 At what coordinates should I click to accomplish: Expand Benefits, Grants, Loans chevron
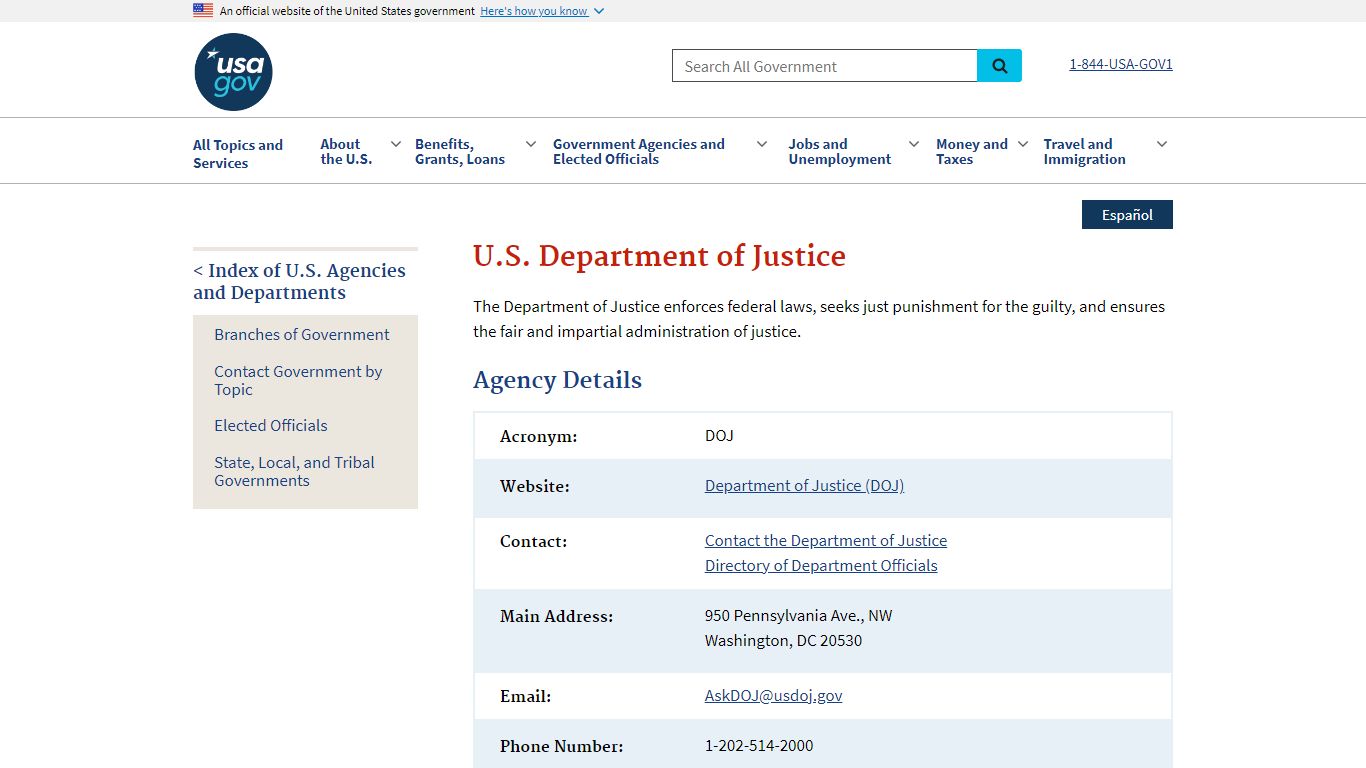[x=531, y=144]
